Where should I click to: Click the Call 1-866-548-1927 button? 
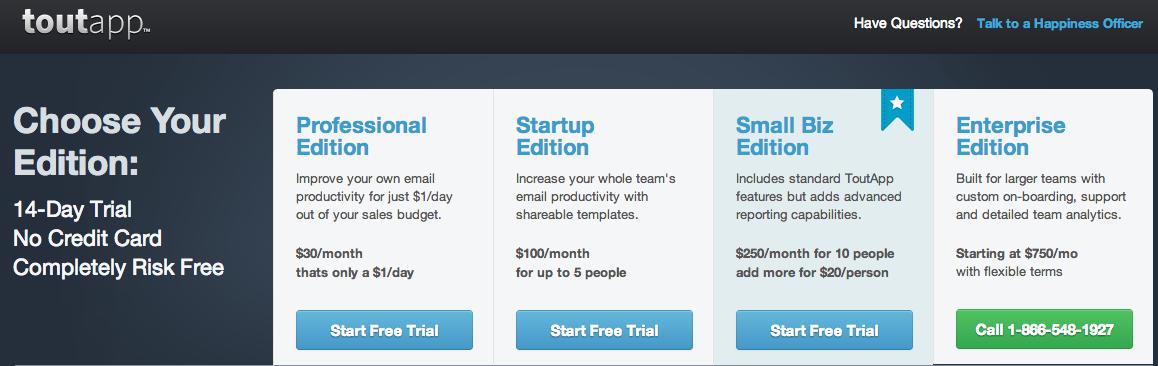click(x=1044, y=329)
